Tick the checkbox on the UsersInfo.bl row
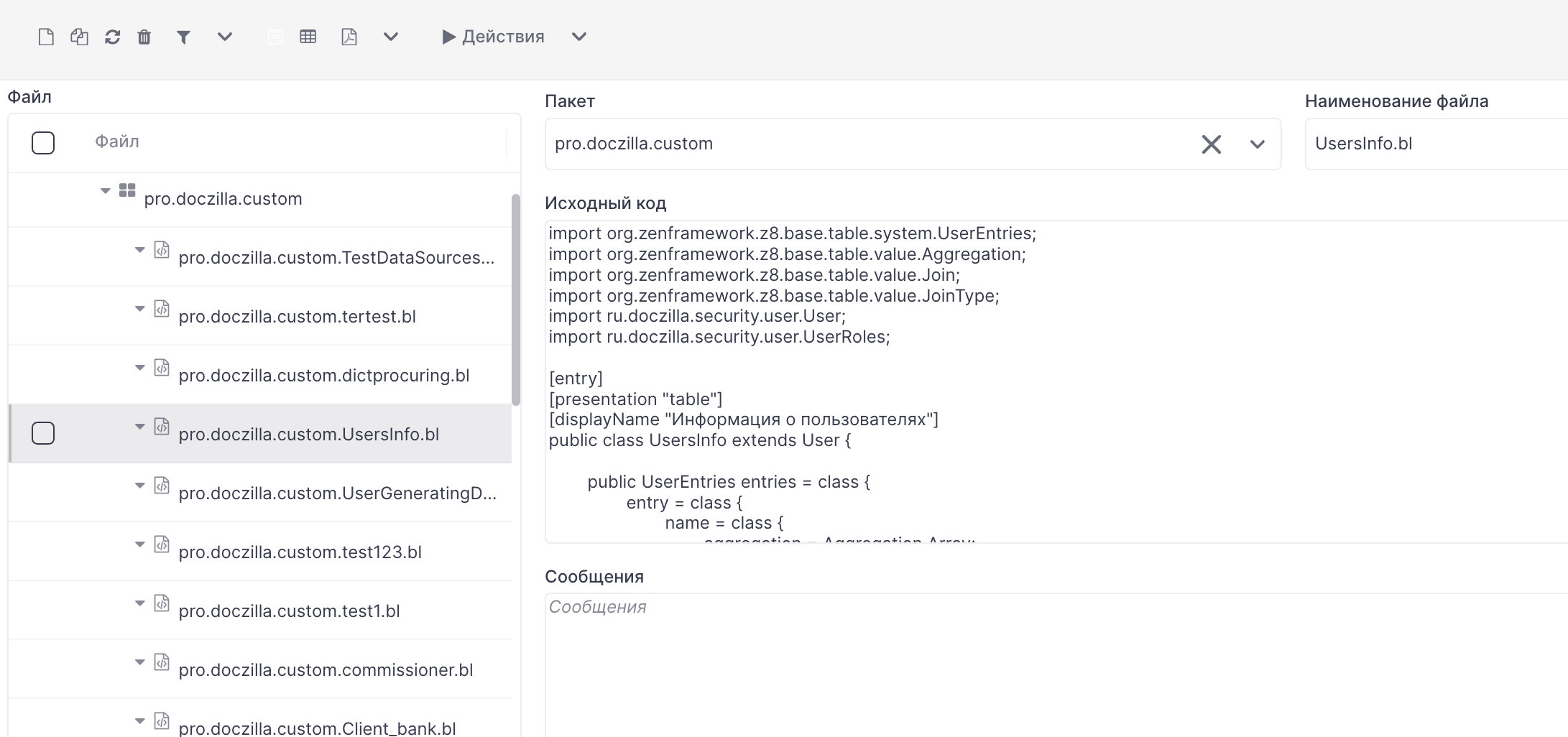1568x737 pixels. [43, 433]
